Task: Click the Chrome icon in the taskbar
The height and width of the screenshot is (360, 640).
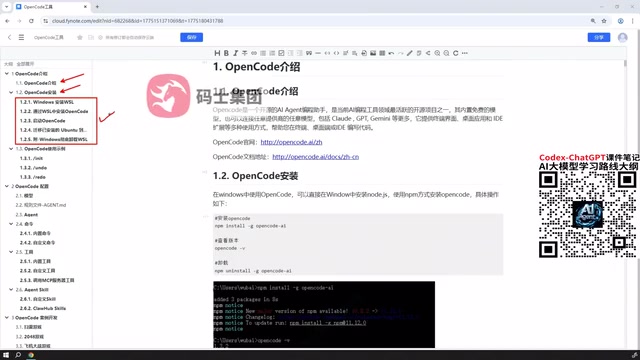Action: click(x=31, y=355)
